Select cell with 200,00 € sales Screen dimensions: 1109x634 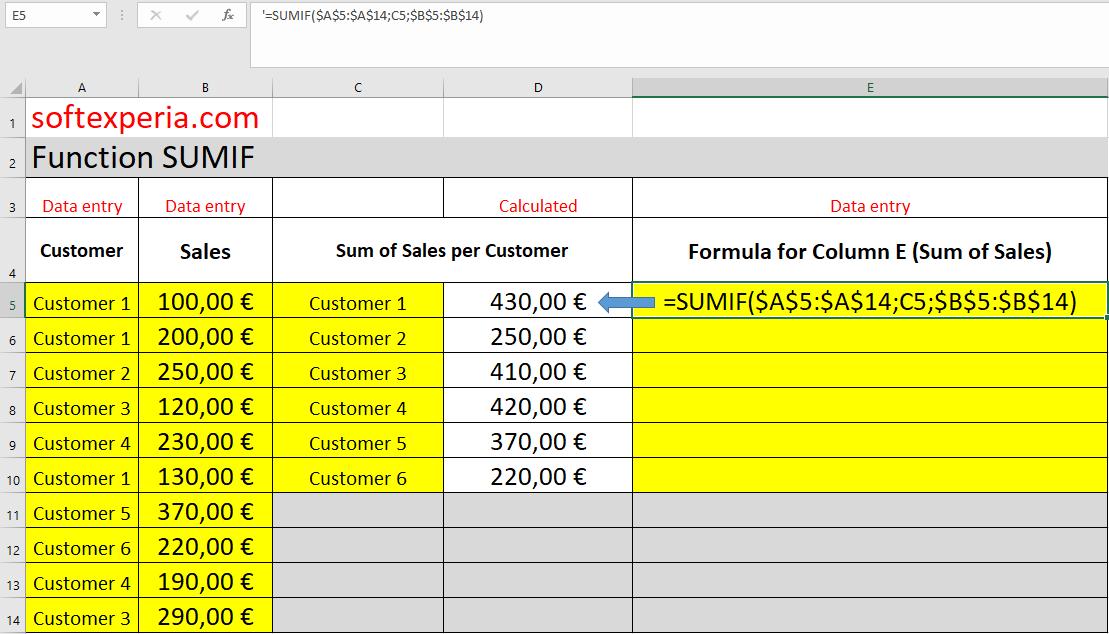205,336
